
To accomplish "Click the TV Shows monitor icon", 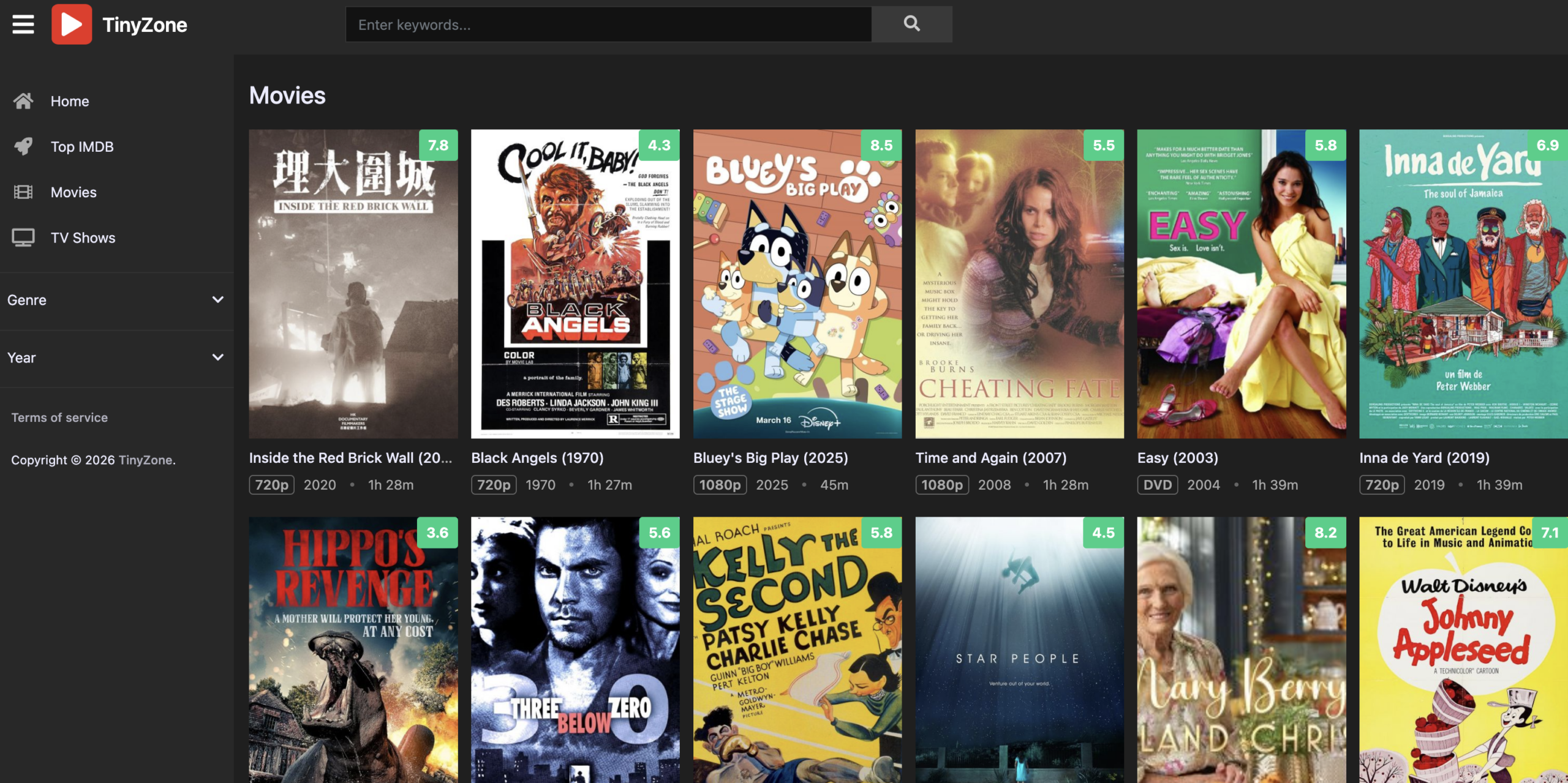I will [23, 238].
